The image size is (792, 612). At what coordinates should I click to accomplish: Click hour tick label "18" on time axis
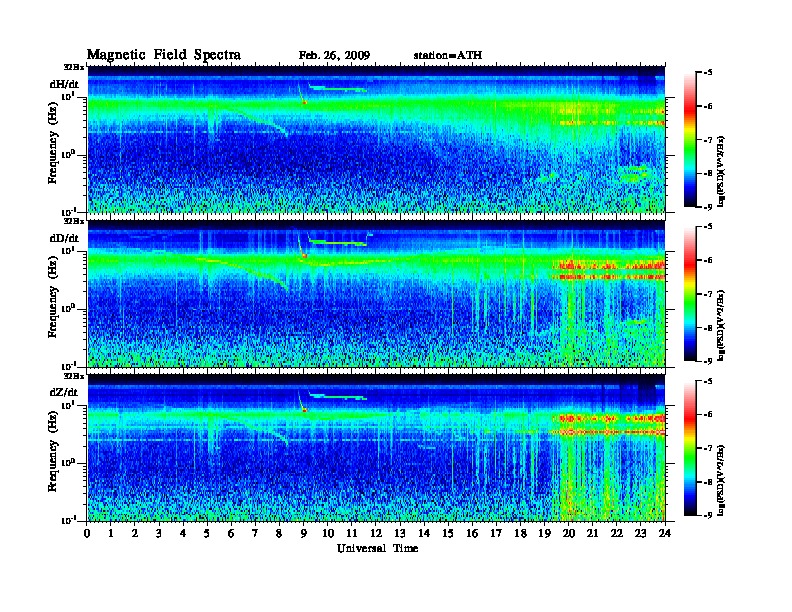point(521,533)
